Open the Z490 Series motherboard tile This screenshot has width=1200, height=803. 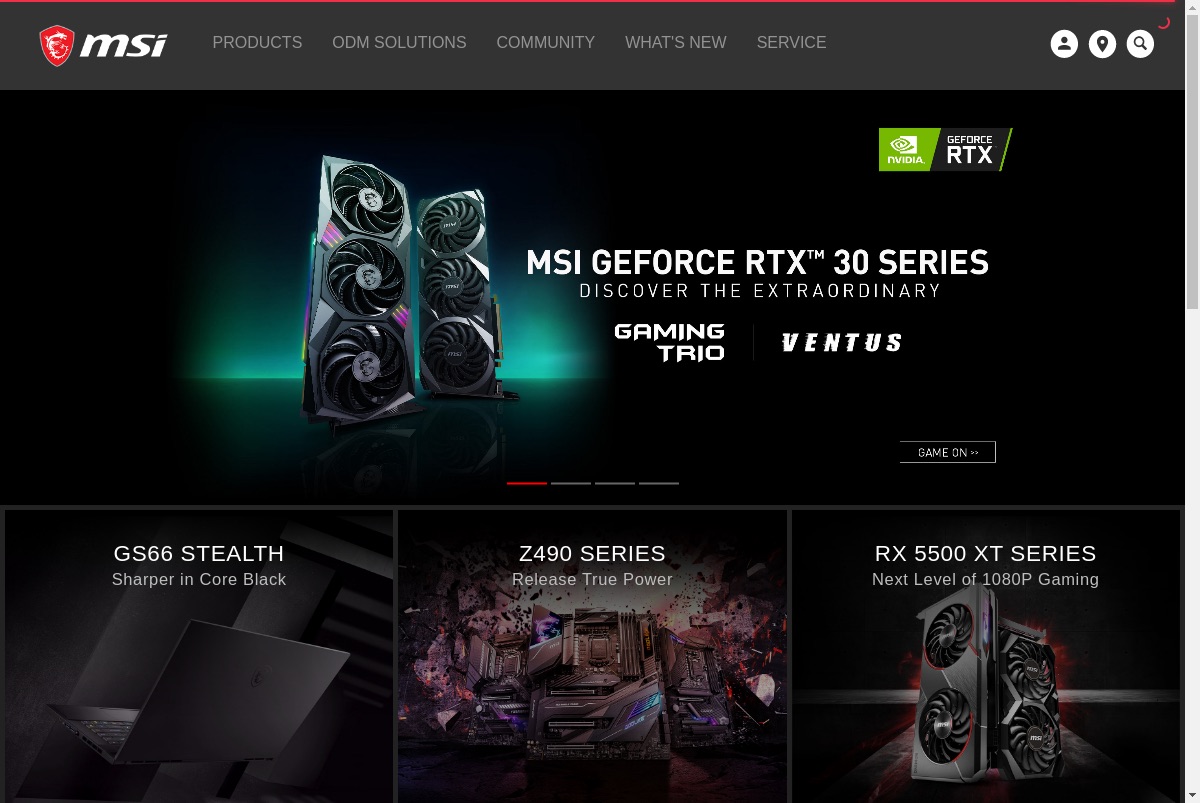coord(592,656)
